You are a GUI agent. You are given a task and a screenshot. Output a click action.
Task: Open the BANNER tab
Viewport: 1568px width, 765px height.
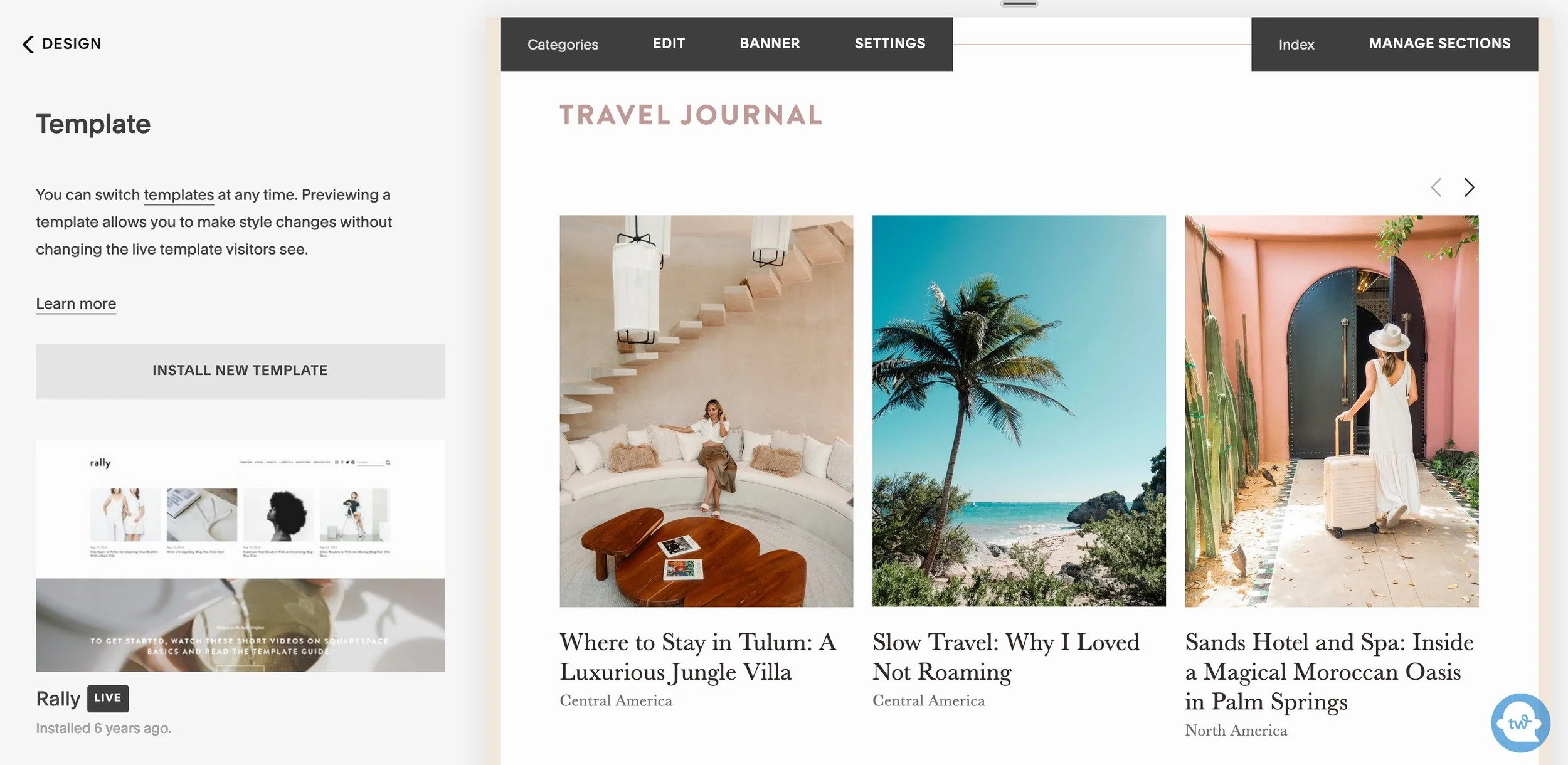(770, 43)
